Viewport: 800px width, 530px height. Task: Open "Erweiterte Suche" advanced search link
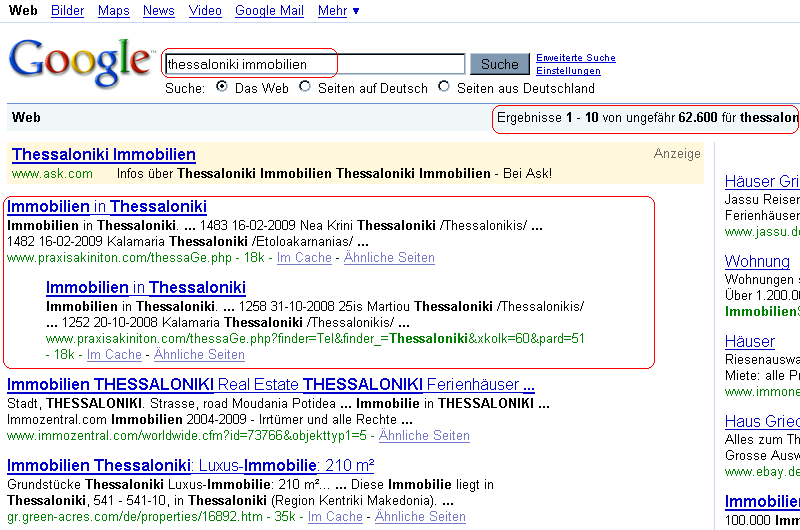click(576, 58)
